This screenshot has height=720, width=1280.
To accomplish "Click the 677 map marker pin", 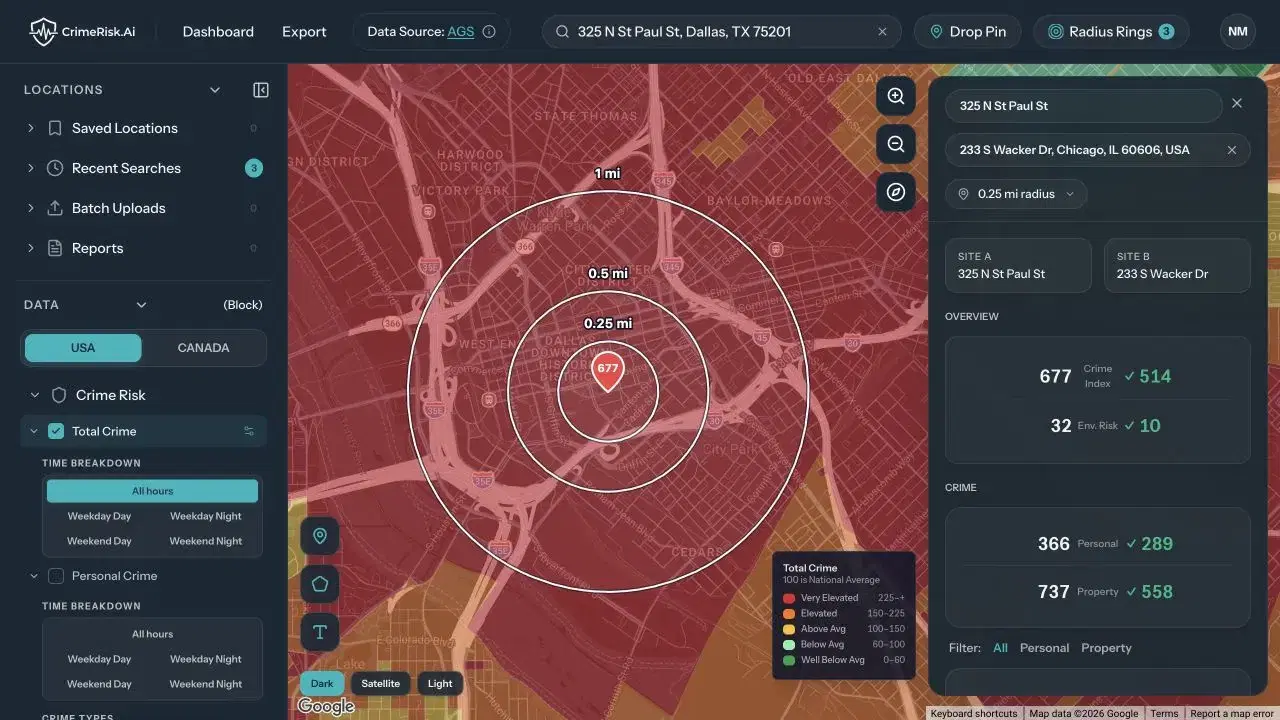I will tap(607, 371).
